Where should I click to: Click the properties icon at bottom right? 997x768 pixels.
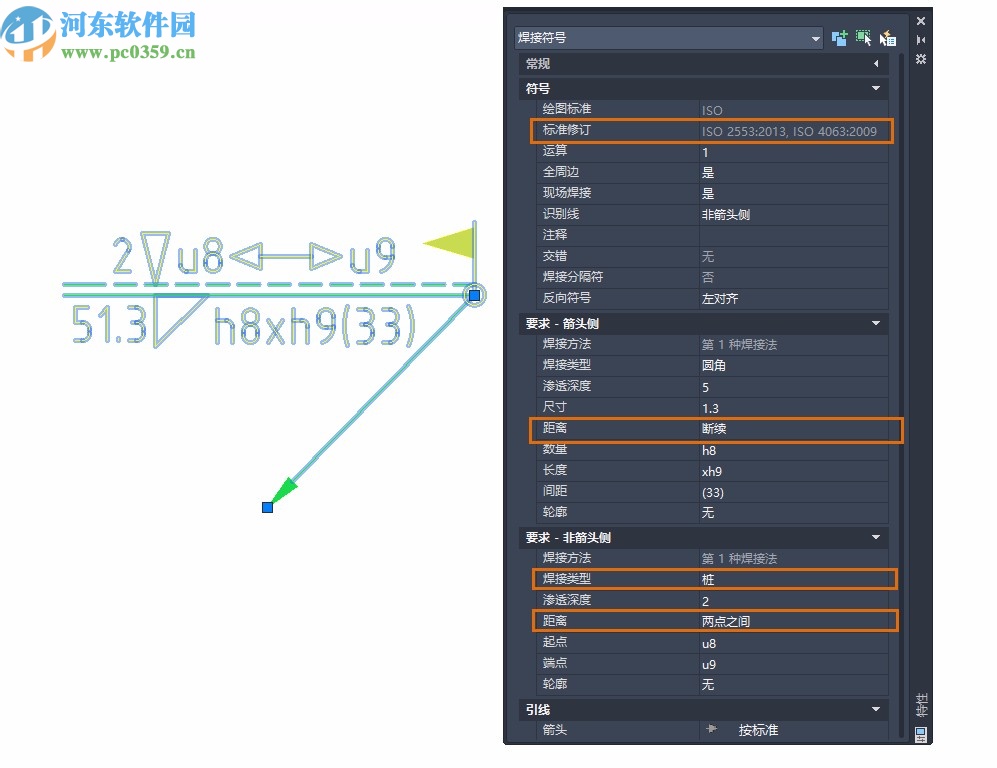pyautogui.click(x=919, y=735)
